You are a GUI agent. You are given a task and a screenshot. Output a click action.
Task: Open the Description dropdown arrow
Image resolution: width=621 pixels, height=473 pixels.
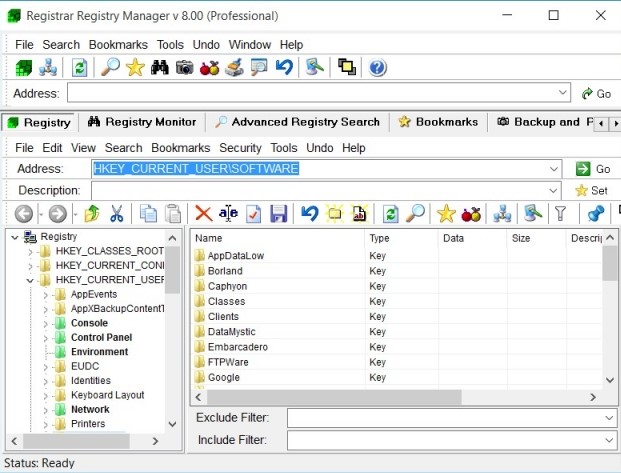pos(552,190)
